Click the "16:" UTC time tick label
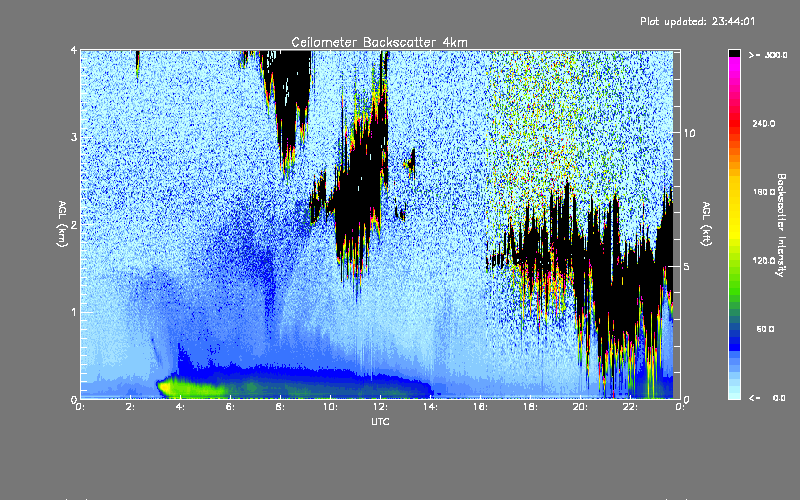 (480, 407)
